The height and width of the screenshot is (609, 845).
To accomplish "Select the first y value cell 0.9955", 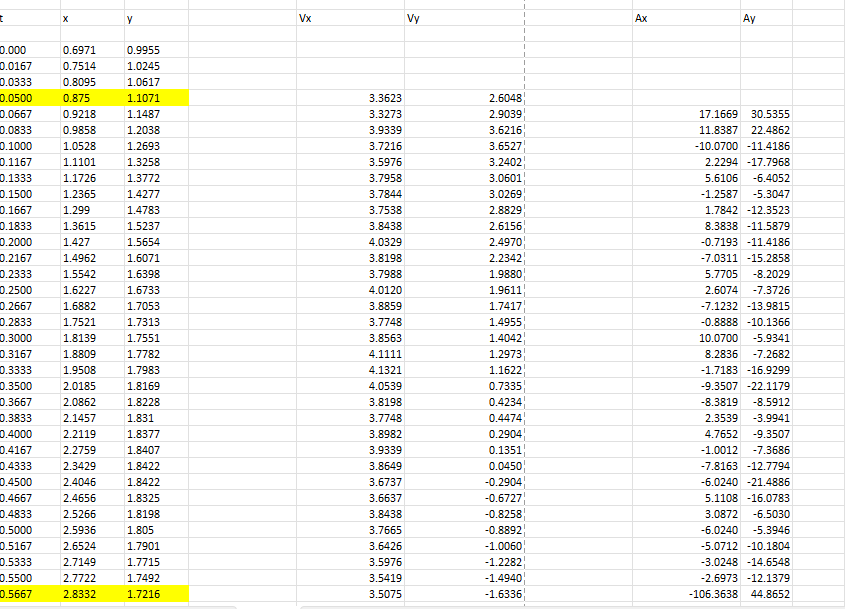I will coord(155,50).
